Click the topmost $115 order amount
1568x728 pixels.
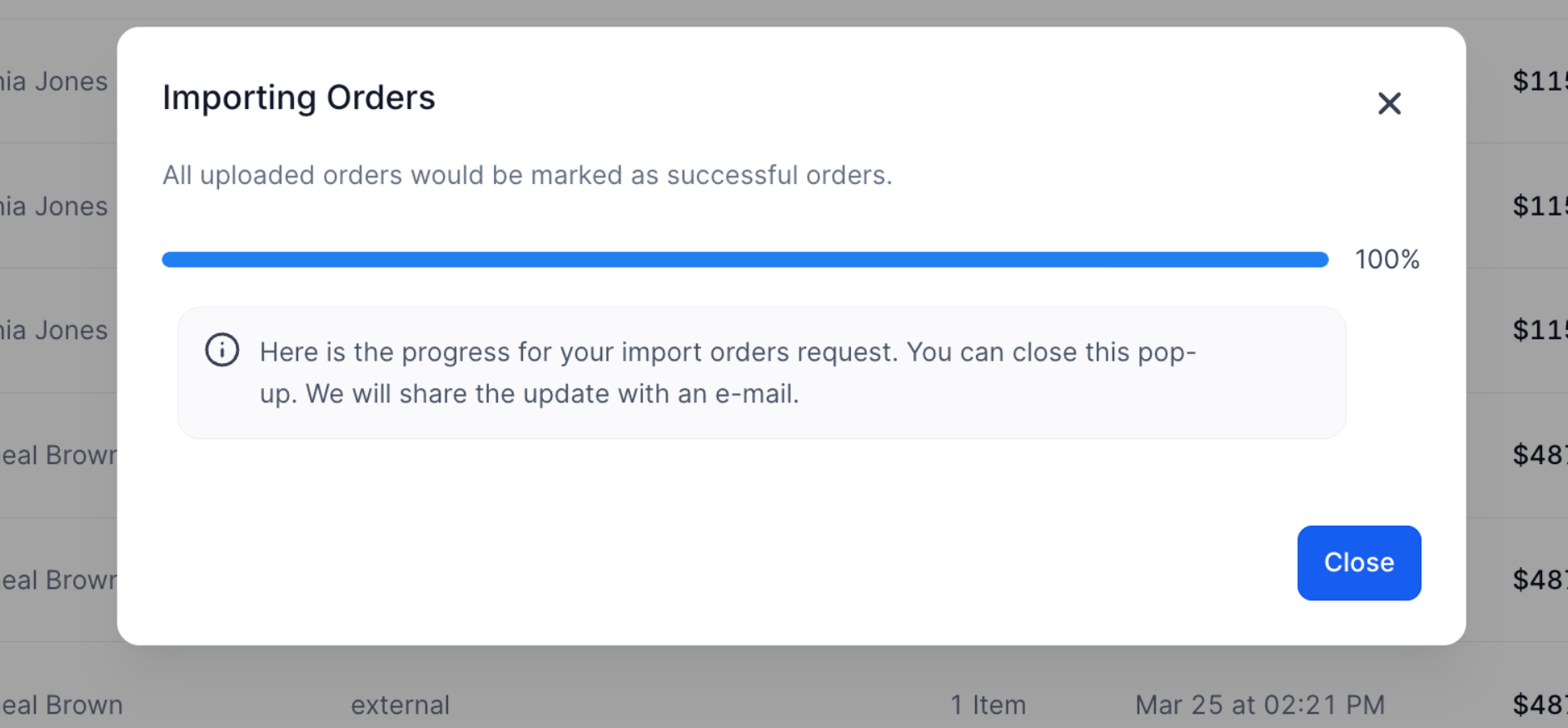(x=1539, y=82)
